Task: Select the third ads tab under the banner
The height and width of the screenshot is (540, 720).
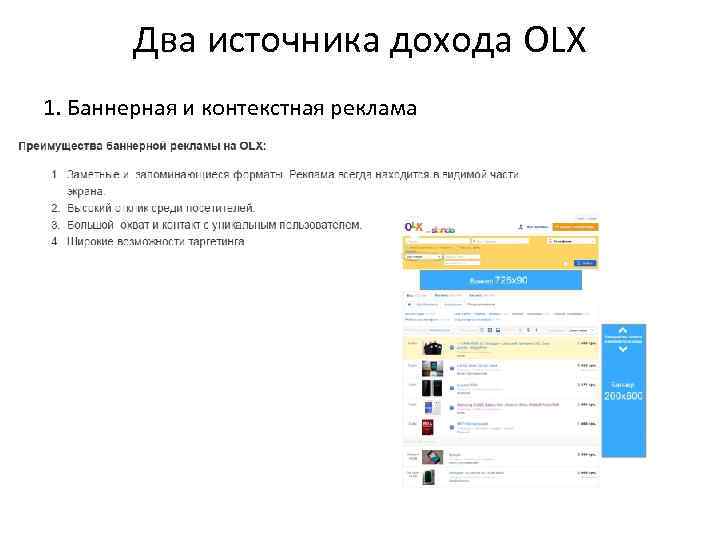Action: (x=482, y=295)
